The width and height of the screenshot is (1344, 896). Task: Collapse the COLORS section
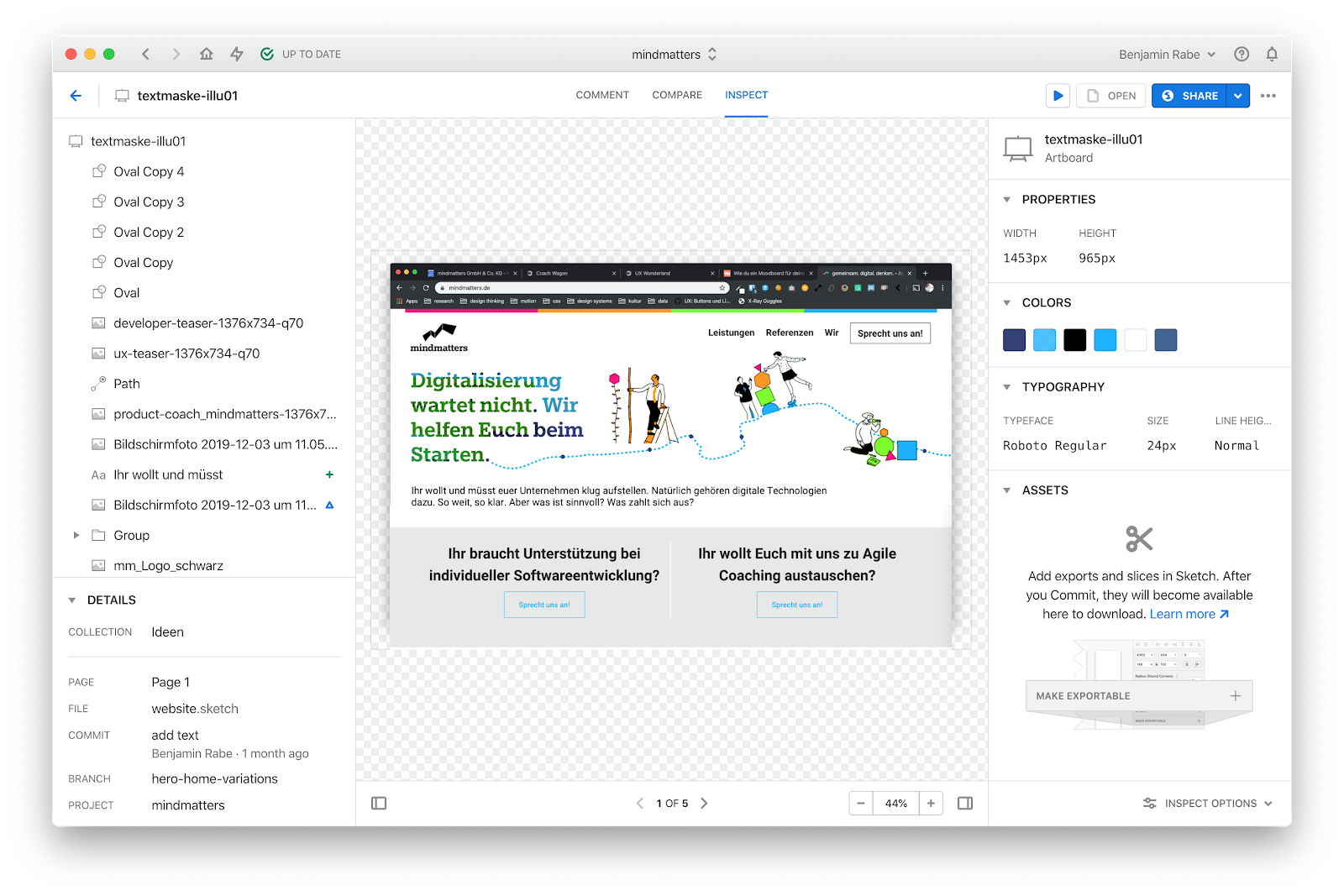coord(1007,303)
